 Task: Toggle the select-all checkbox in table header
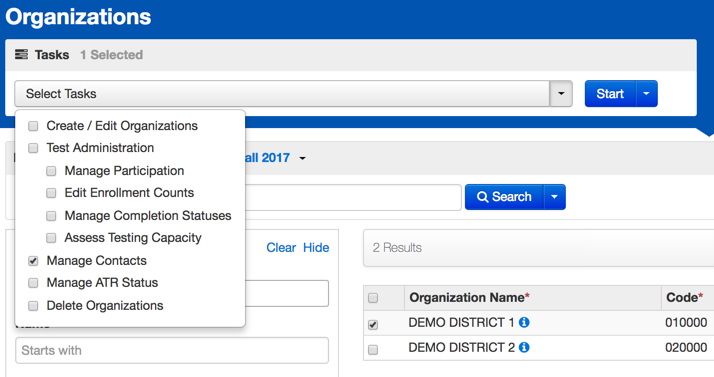click(x=373, y=298)
